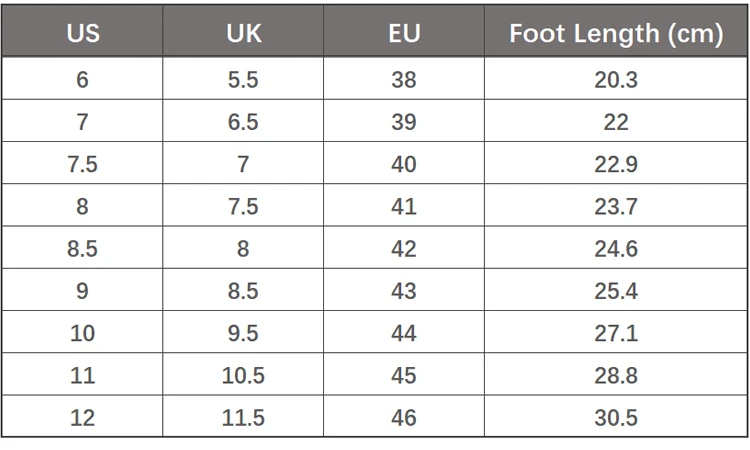Click the Foot Length (cm) header
750x450 pixels.
click(x=616, y=33)
